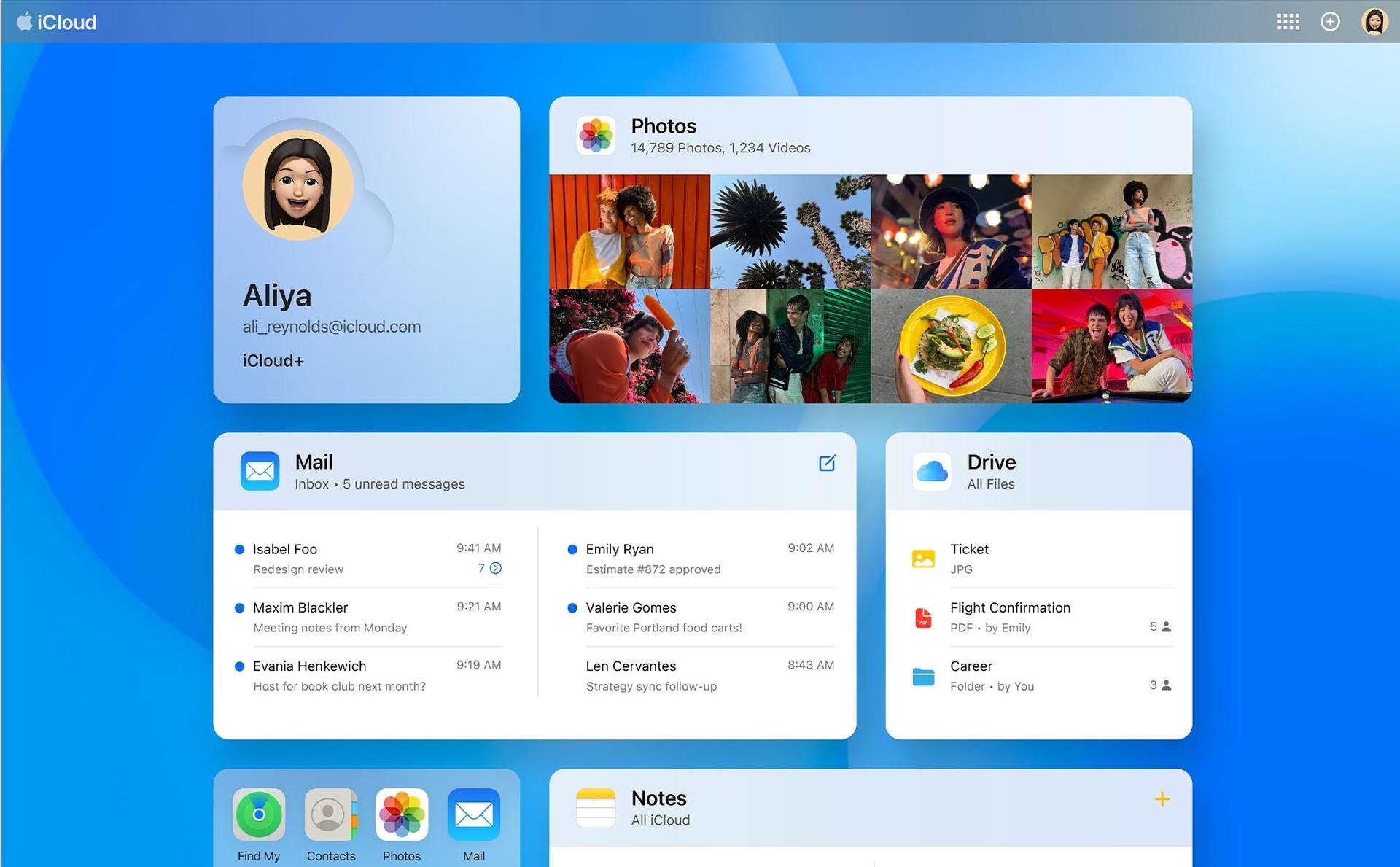
Task: Open the account avatar in top bar
Action: 1374,22
